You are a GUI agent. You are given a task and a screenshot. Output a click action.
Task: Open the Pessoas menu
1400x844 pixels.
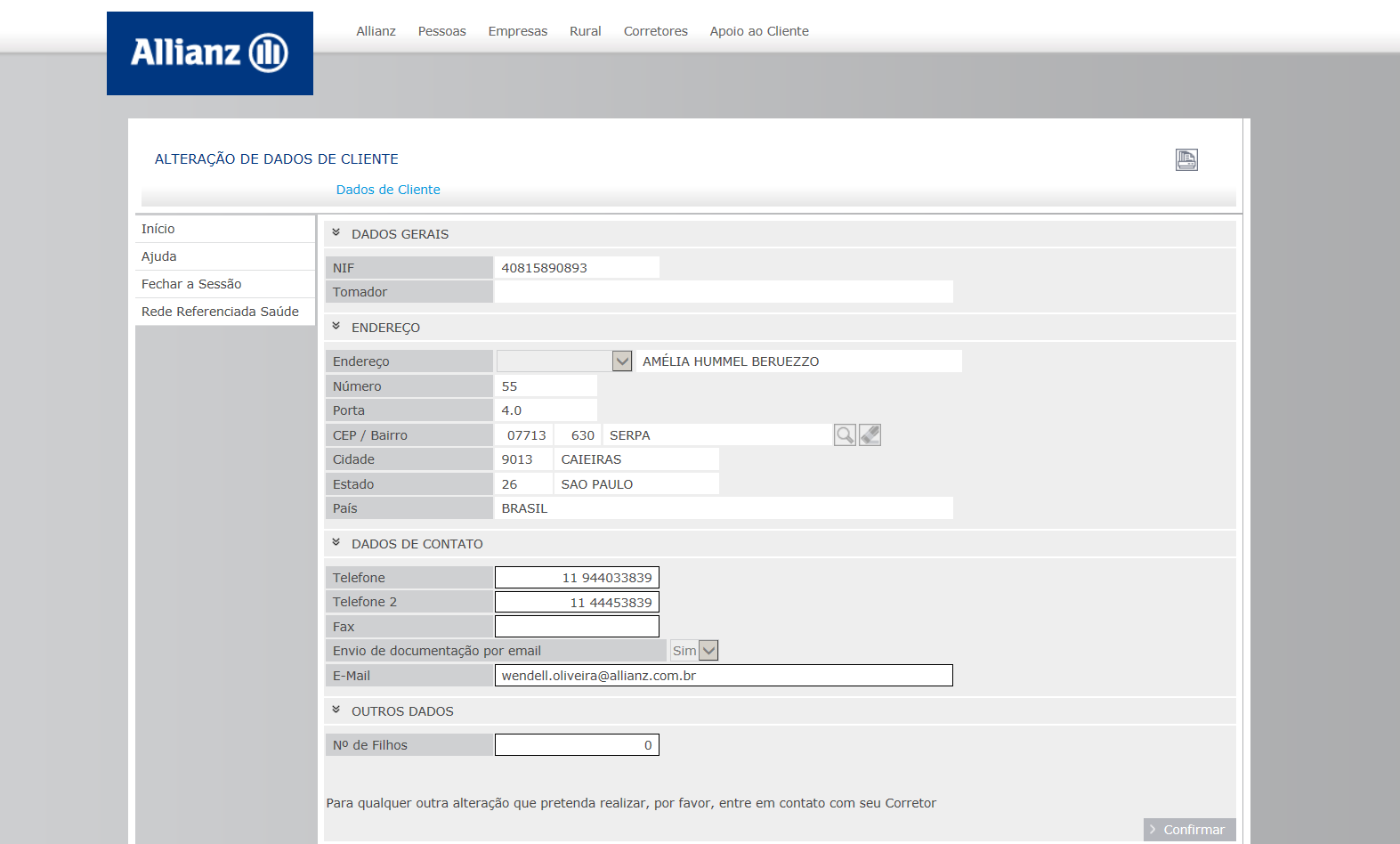pos(442,31)
